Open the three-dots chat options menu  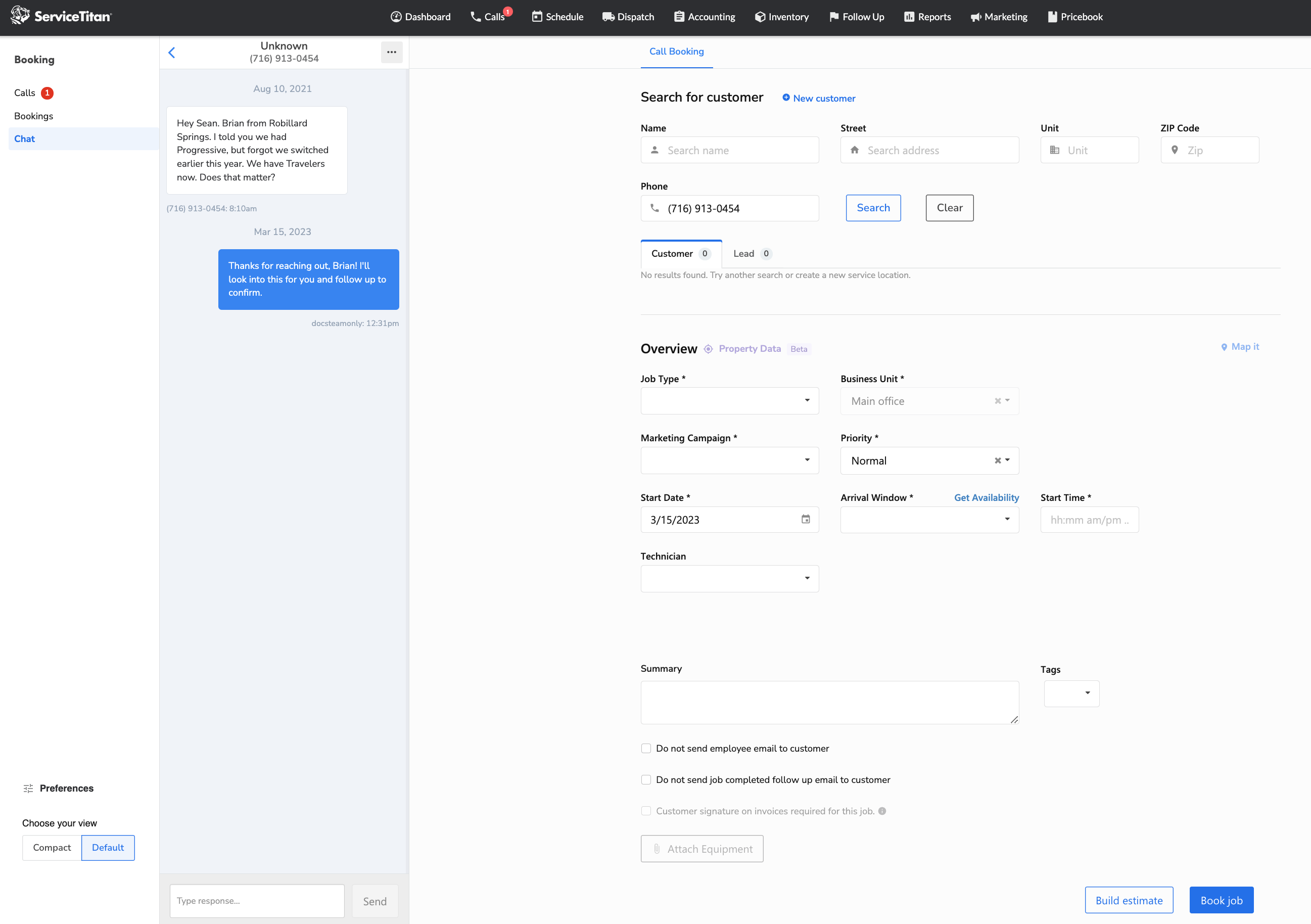pos(391,52)
